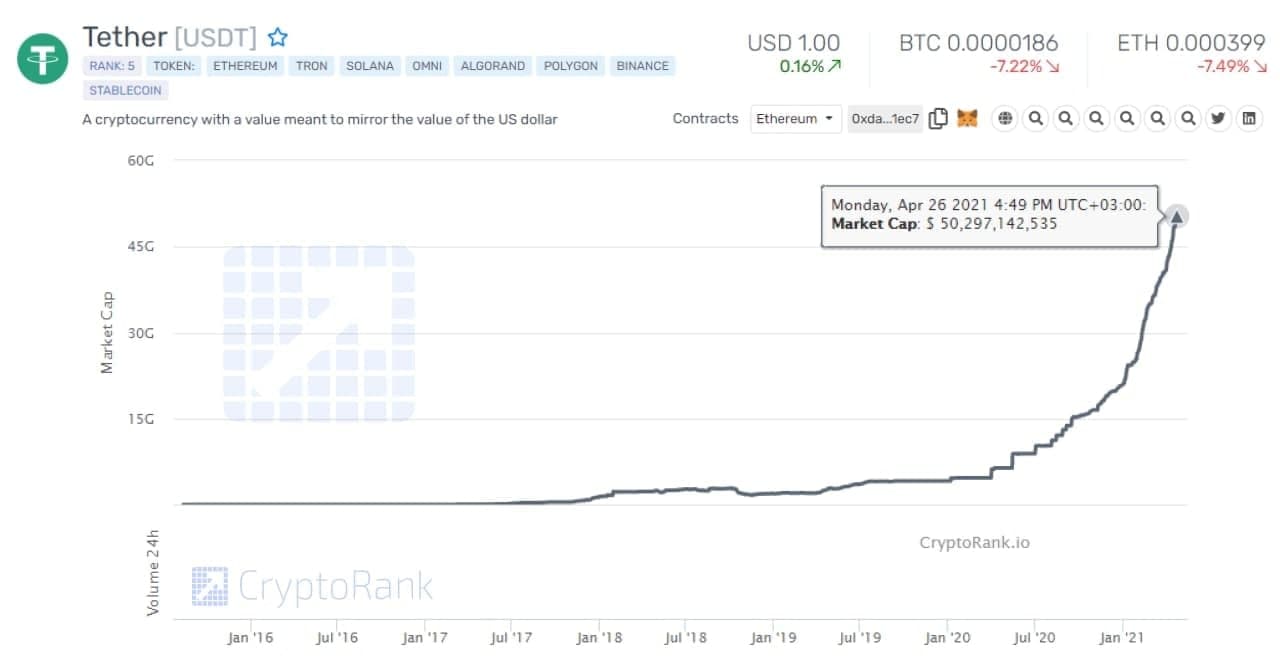This screenshot has height=659, width=1280.
Task: Open Tether's LinkedIn page icon
Action: pos(1249,119)
